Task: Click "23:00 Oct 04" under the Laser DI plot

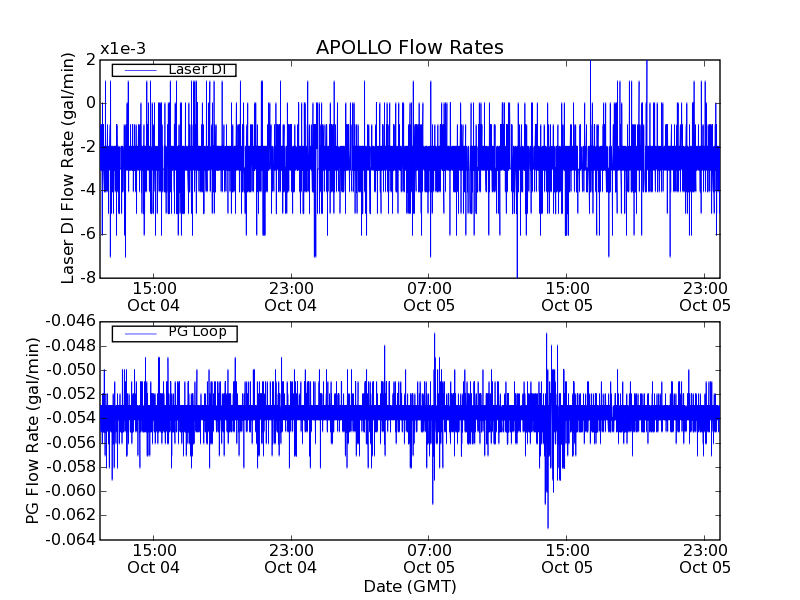Action: 291,297
